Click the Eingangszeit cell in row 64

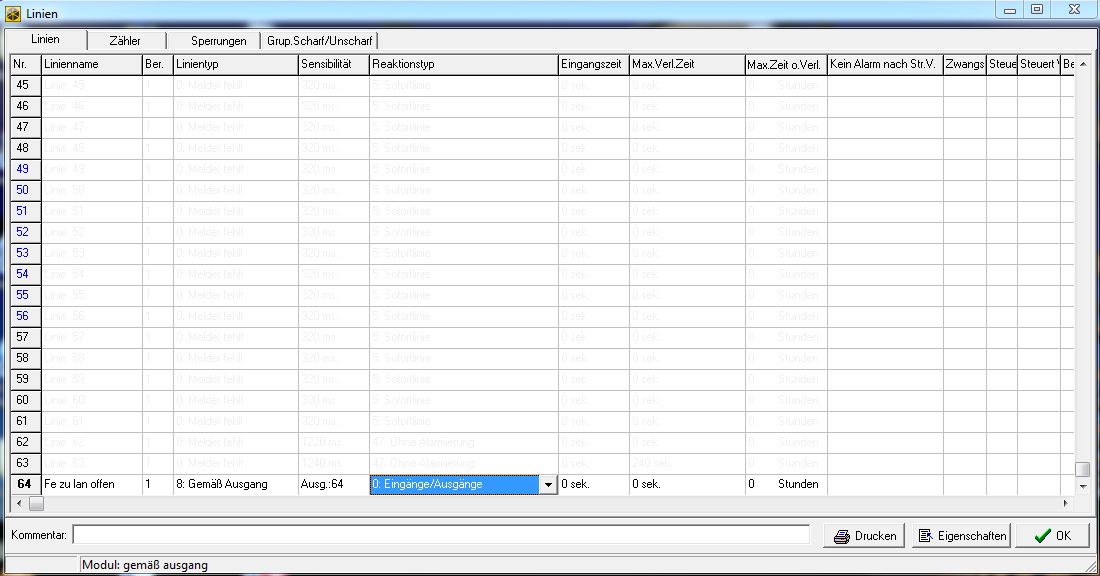pos(593,484)
